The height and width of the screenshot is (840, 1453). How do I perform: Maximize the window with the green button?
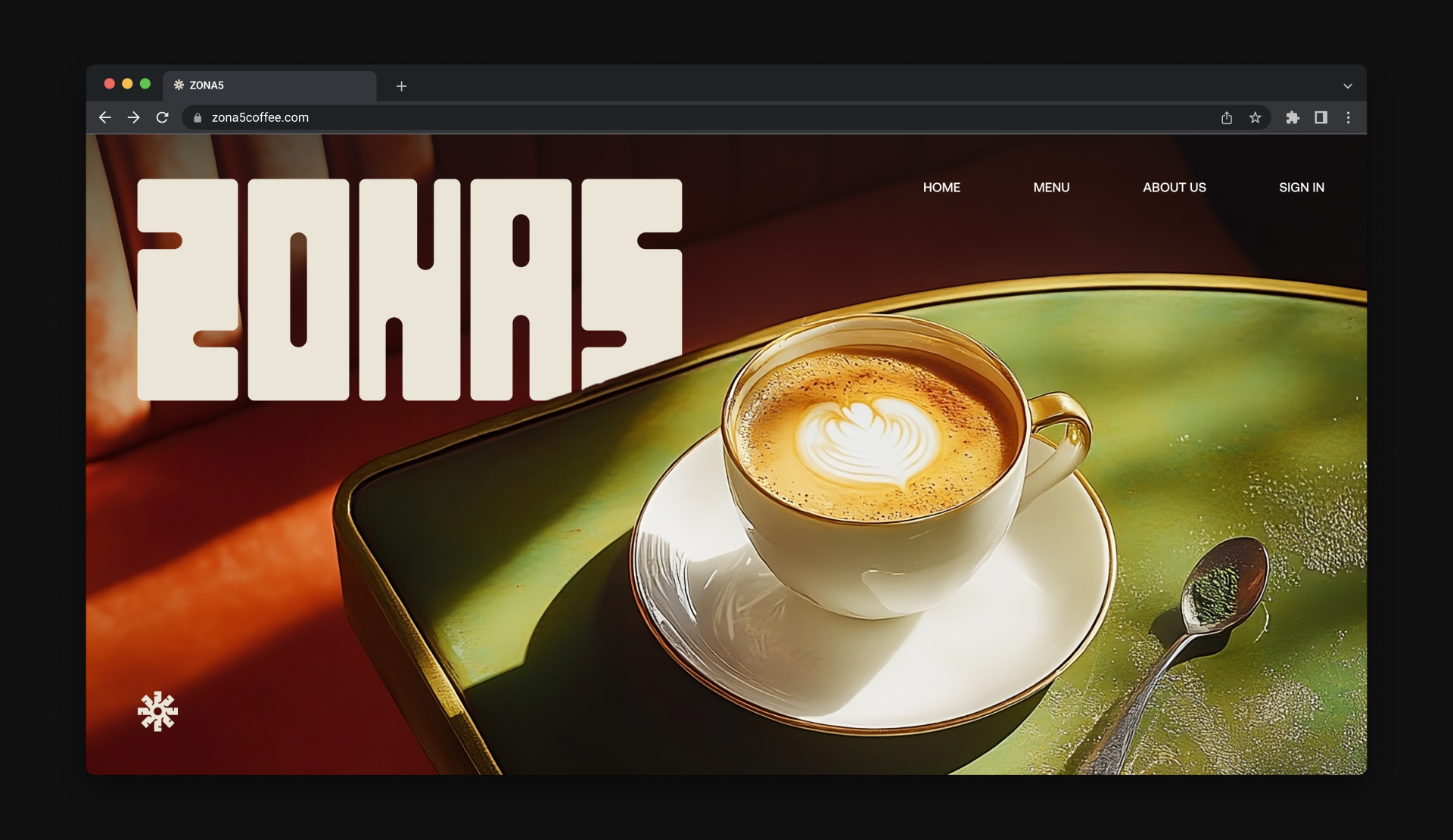[x=145, y=84]
